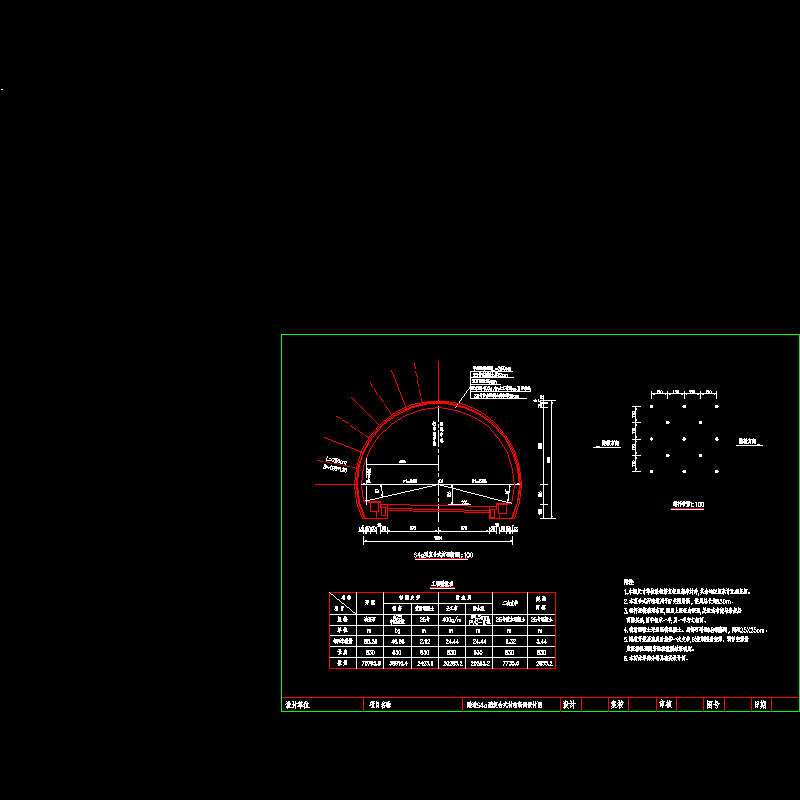The width and height of the screenshot is (800, 800).
Task: Select the center dot of anchor layout grid
Action: tap(683, 439)
